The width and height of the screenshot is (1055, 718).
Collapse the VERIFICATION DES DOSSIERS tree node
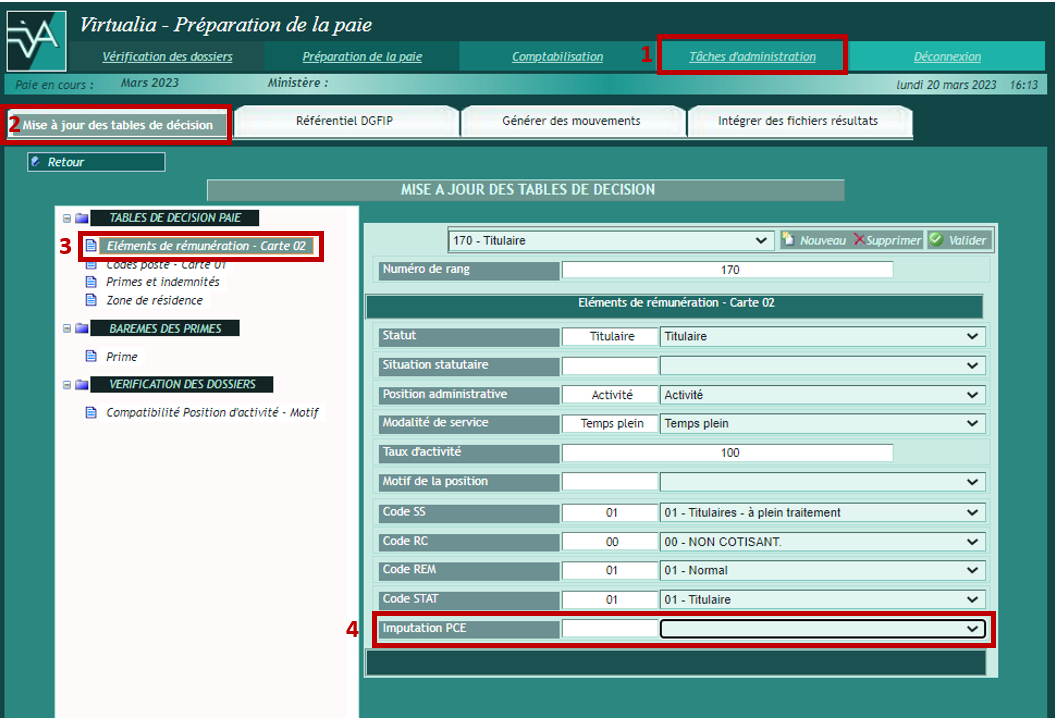coord(67,384)
